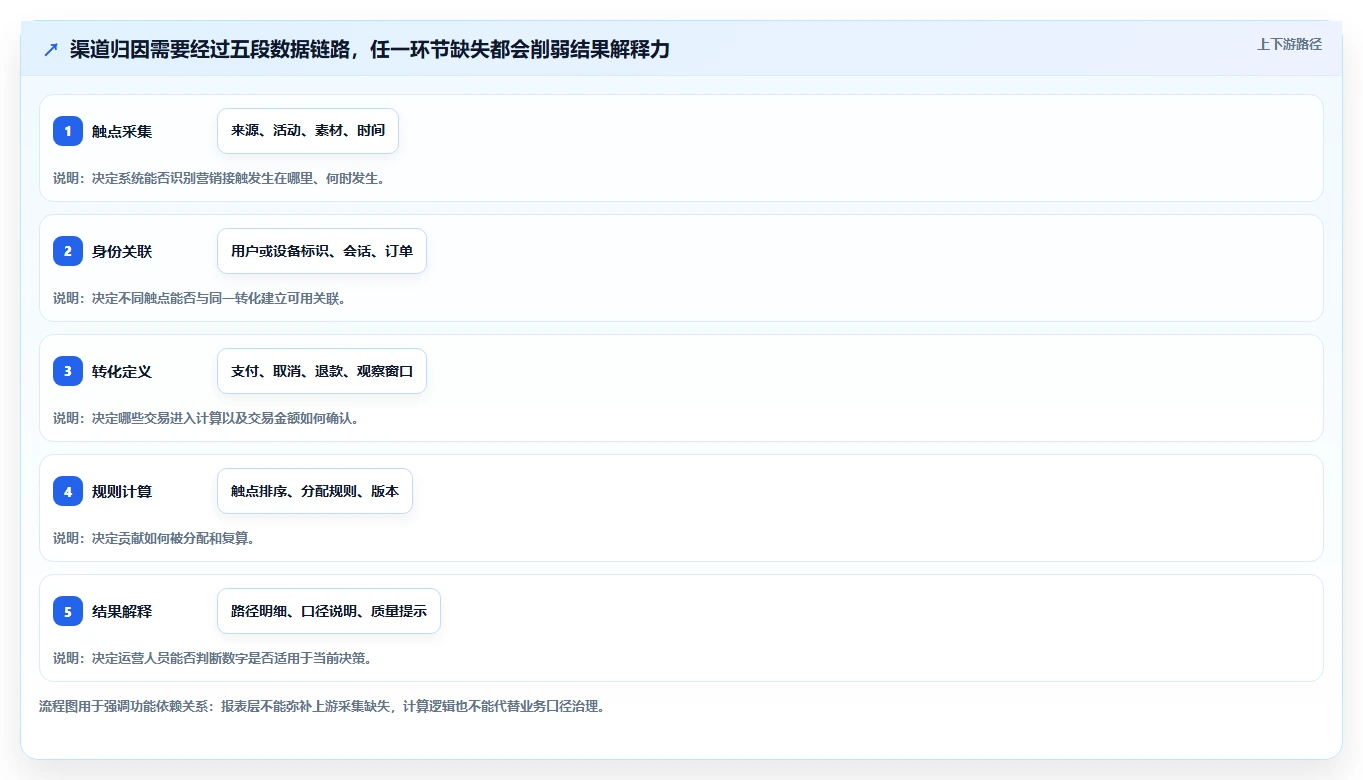Select the 用户或设备标识、会话、订单 chip
The height and width of the screenshot is (780, 1363).
tap(322, 251)
